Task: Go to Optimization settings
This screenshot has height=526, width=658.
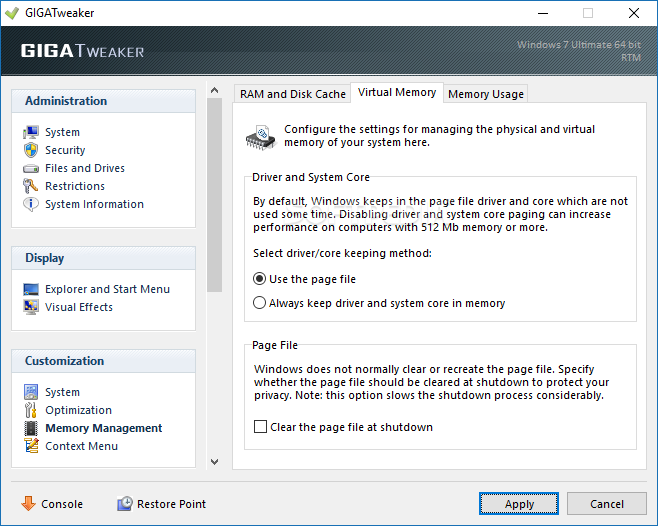Action: pyautogui.click(x=78, y=411)
